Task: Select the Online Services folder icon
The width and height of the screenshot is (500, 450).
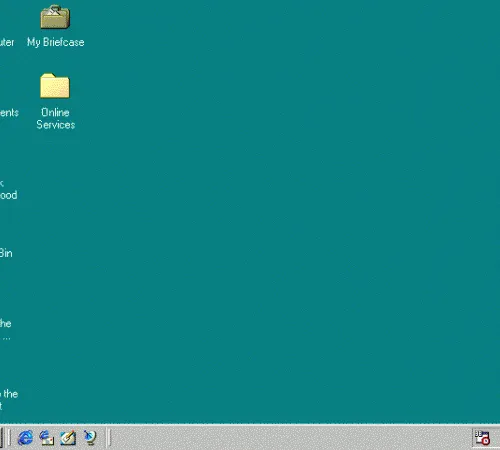Action: click(55, 86)
